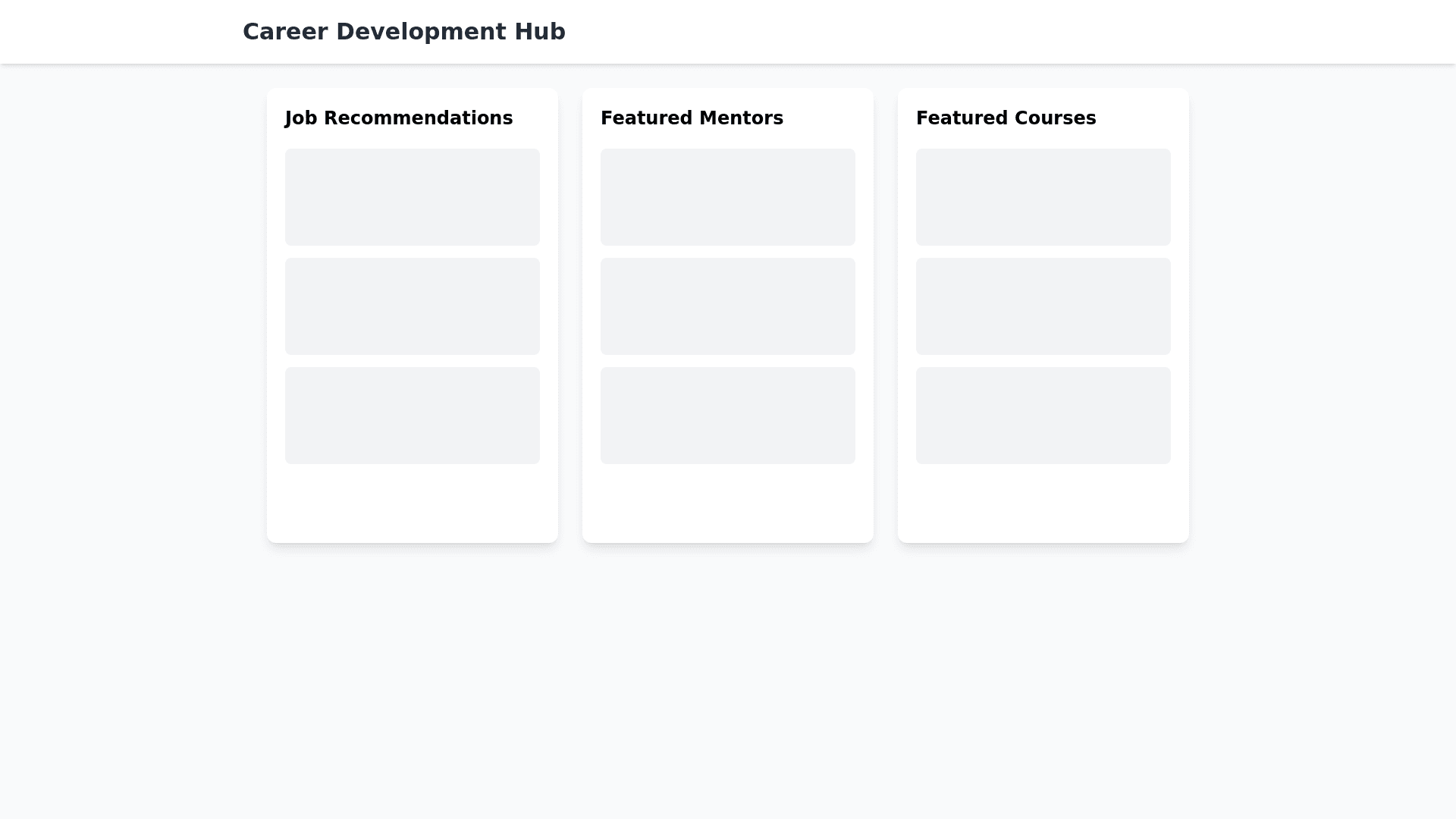Click the second course placeholder card
1456x819 pixels.
(1043, 306)
